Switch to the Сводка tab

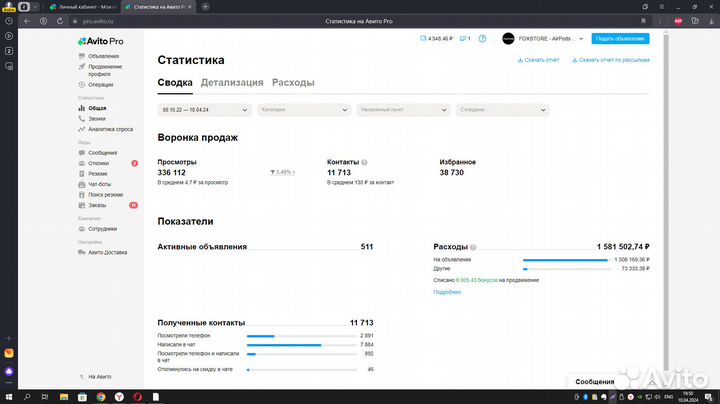pos(175,83)
